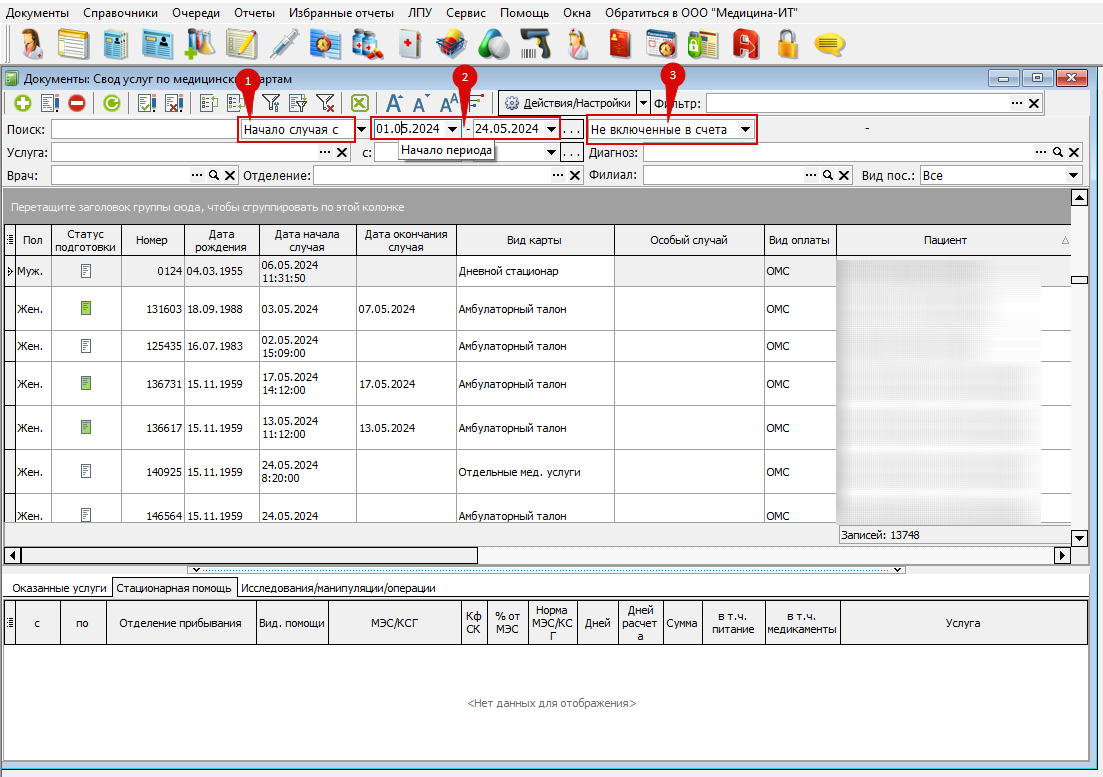Screen dimensions: 1103x777
Task: Click the Действия/Настройки button
Action: click(x=568, y=103)
